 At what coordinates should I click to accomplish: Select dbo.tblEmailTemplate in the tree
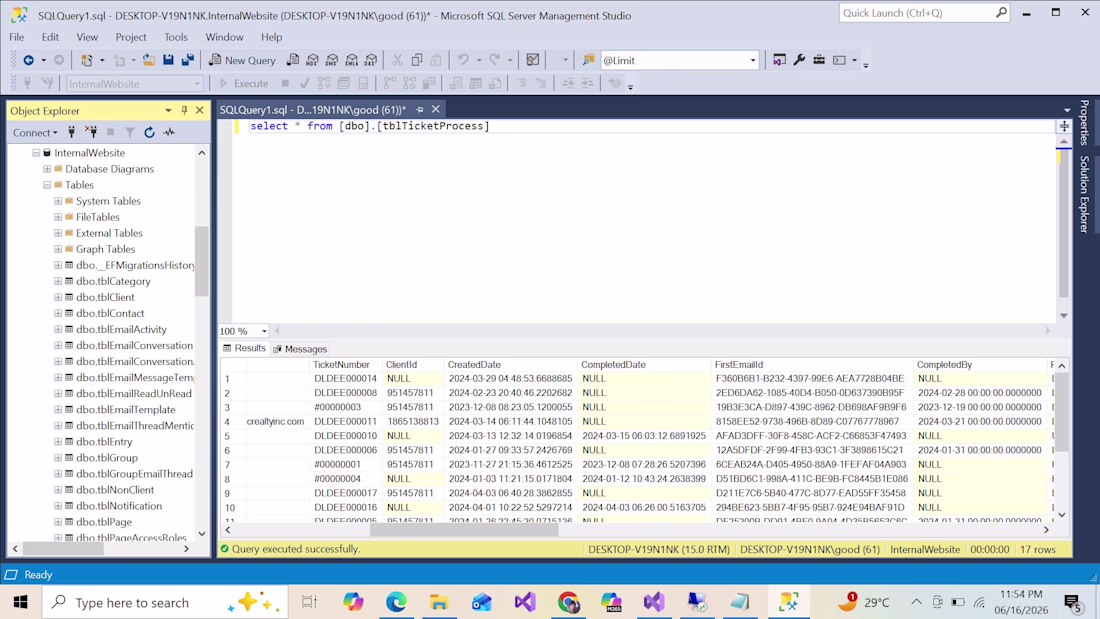coord(126,410)
